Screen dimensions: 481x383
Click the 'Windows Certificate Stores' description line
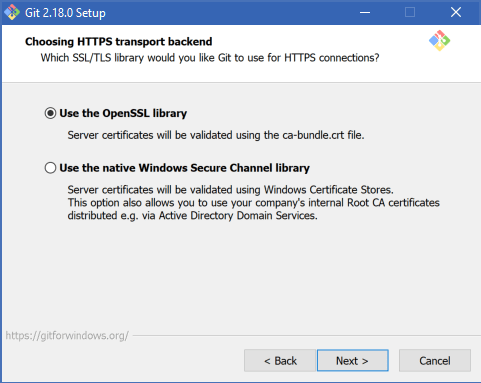click(230, 190)
